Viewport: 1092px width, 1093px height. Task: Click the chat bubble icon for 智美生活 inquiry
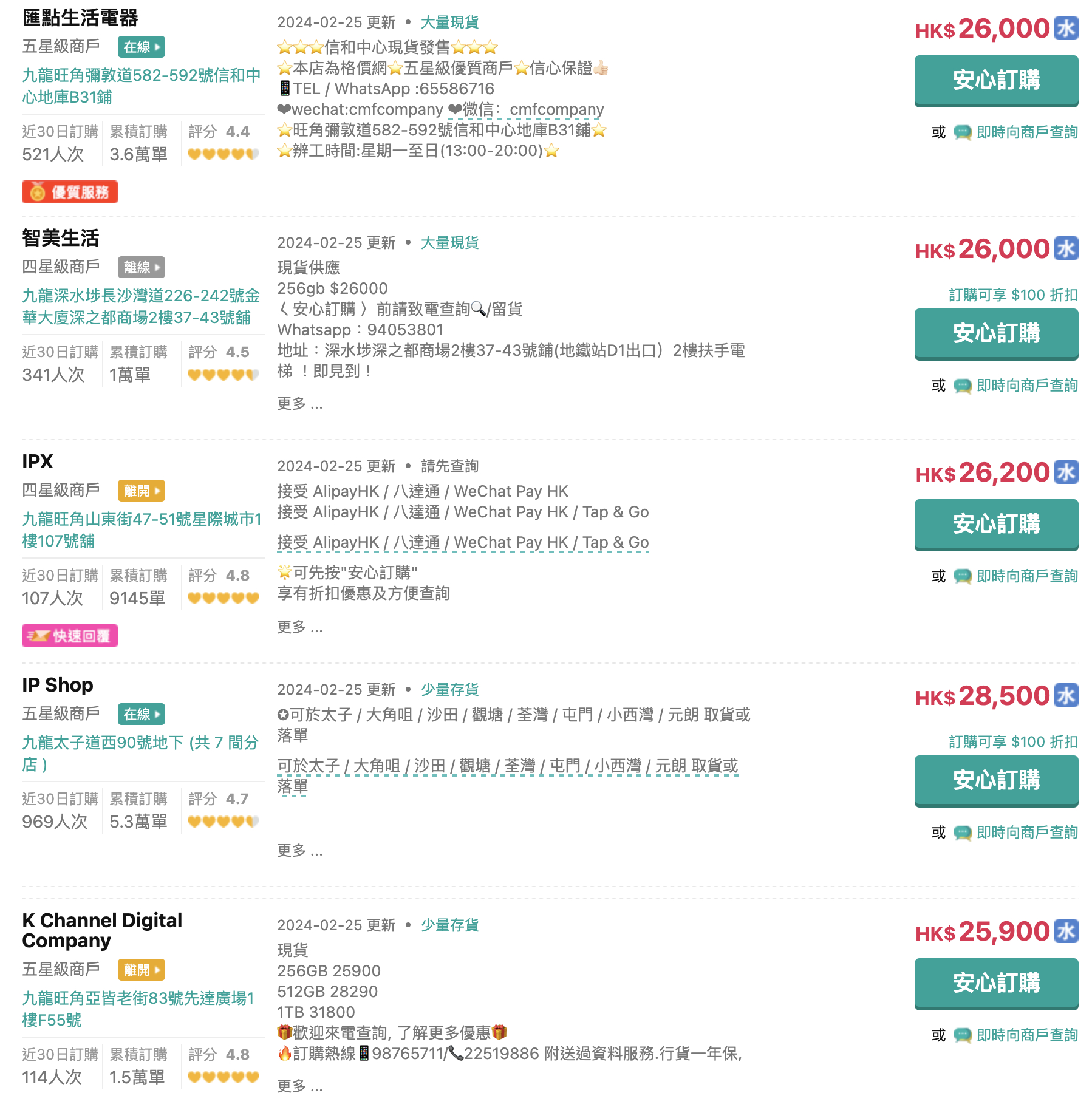click(x=963, y=386)
